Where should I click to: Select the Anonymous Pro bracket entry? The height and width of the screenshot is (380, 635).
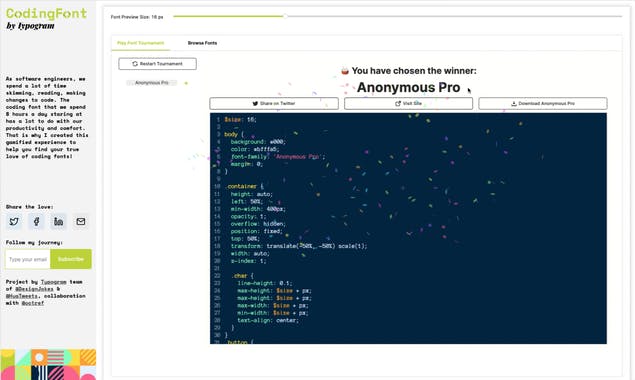[x=152, y=83]
